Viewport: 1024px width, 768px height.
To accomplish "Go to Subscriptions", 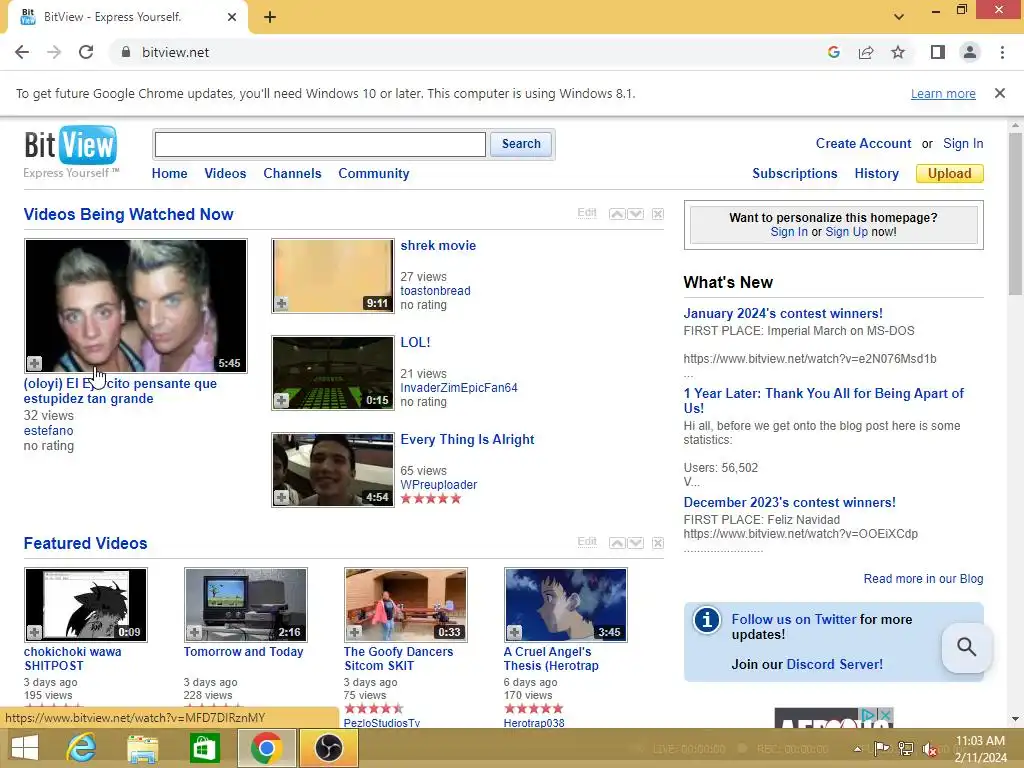I will [x=795, y=174].
